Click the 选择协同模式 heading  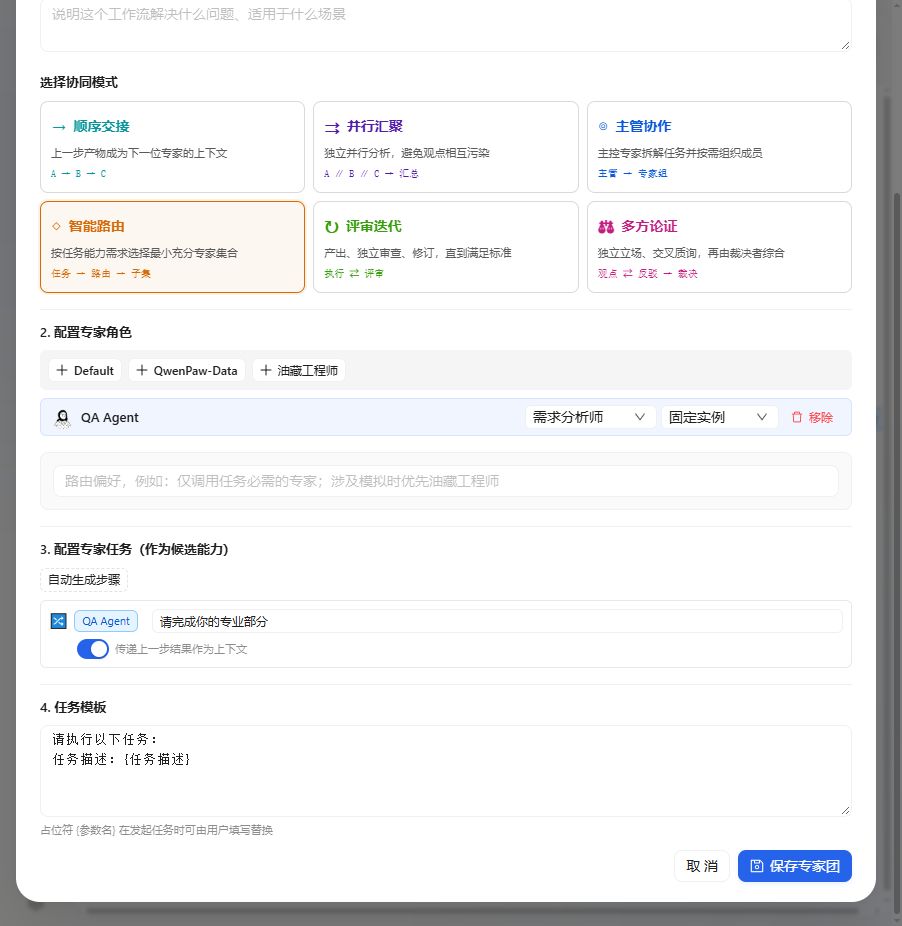[79, 83]
